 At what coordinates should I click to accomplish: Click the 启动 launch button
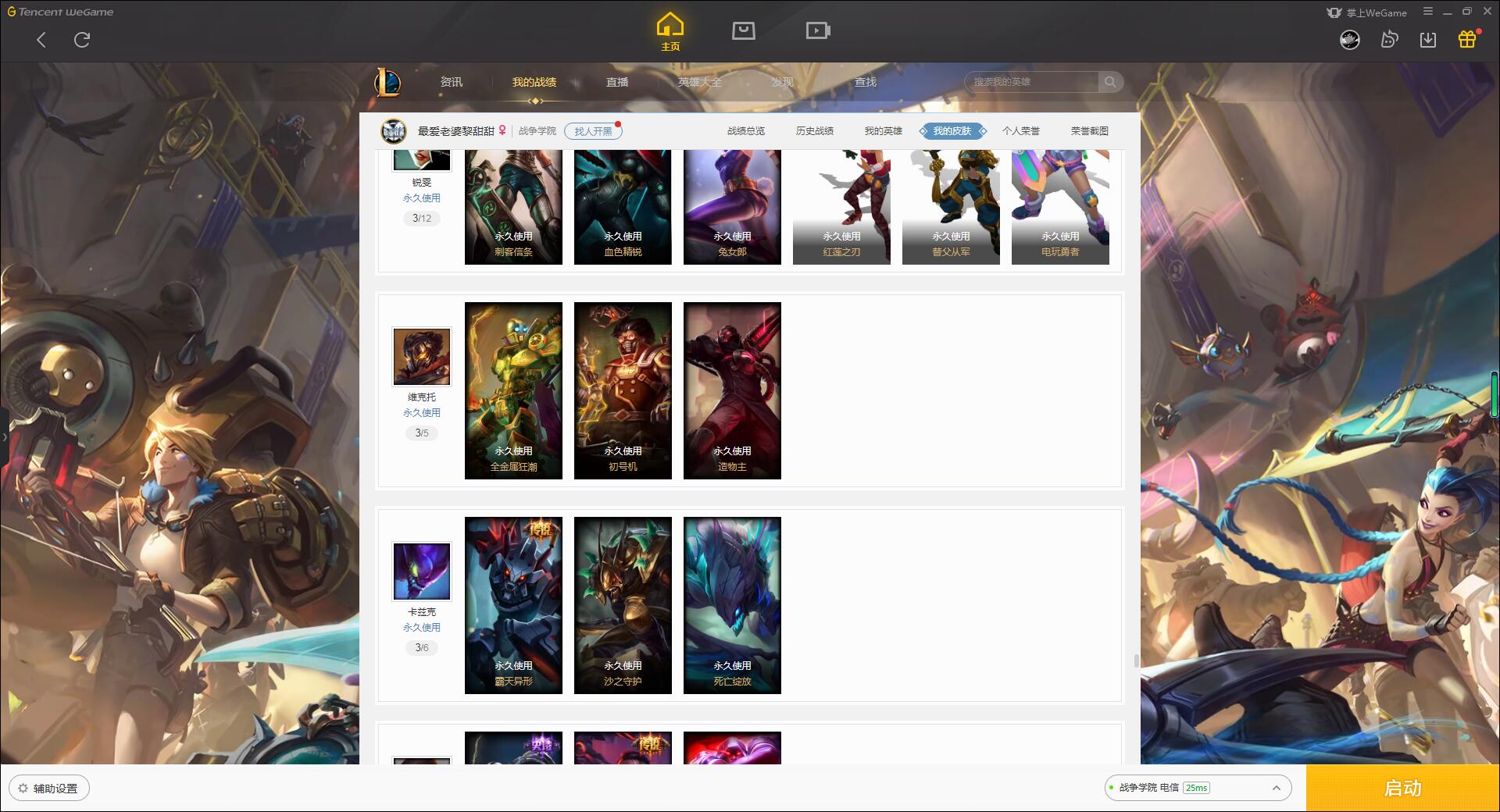pyautogui.click(x=1403, y=789)
